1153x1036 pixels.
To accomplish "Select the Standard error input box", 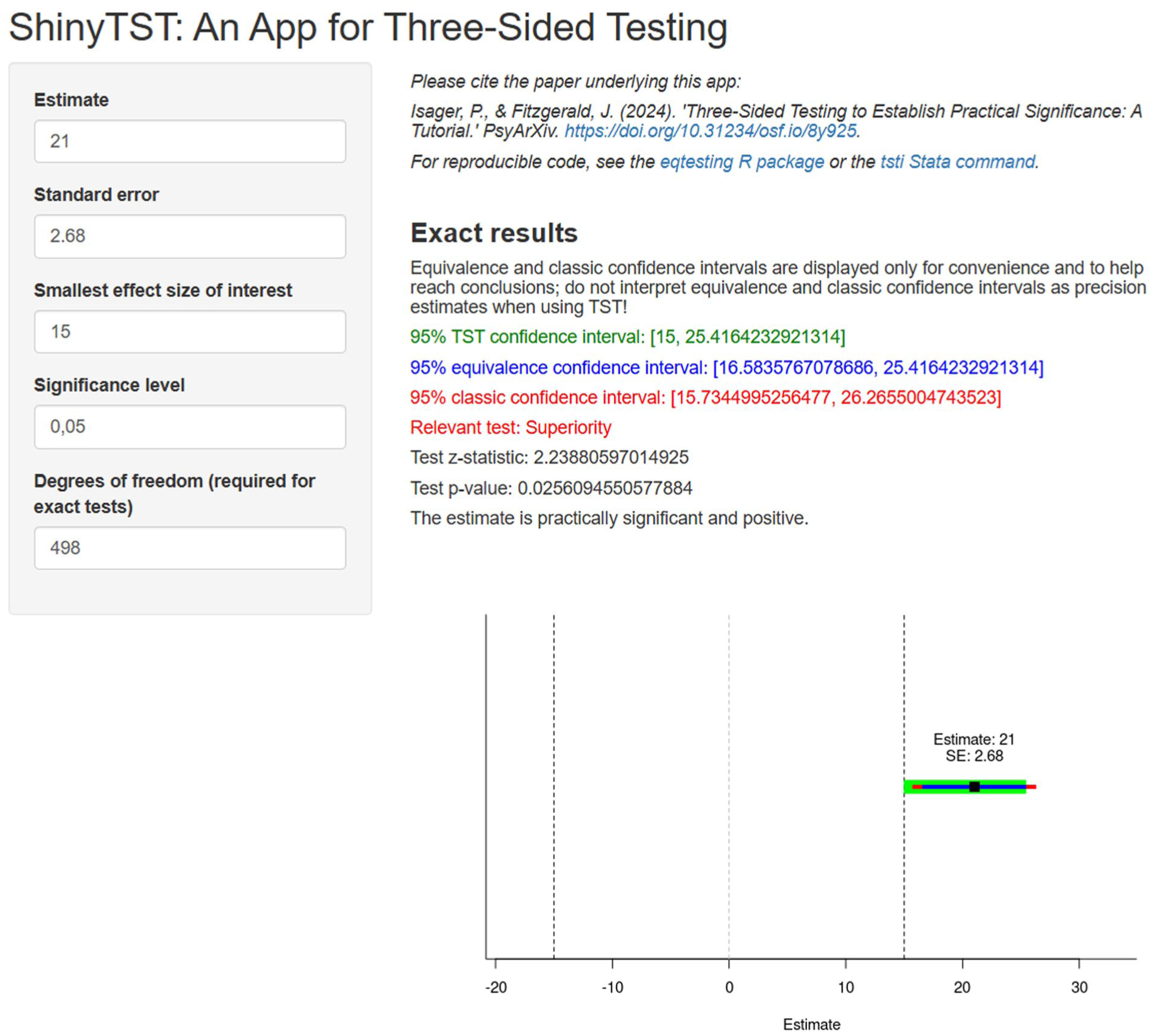I will pos(190,236).
